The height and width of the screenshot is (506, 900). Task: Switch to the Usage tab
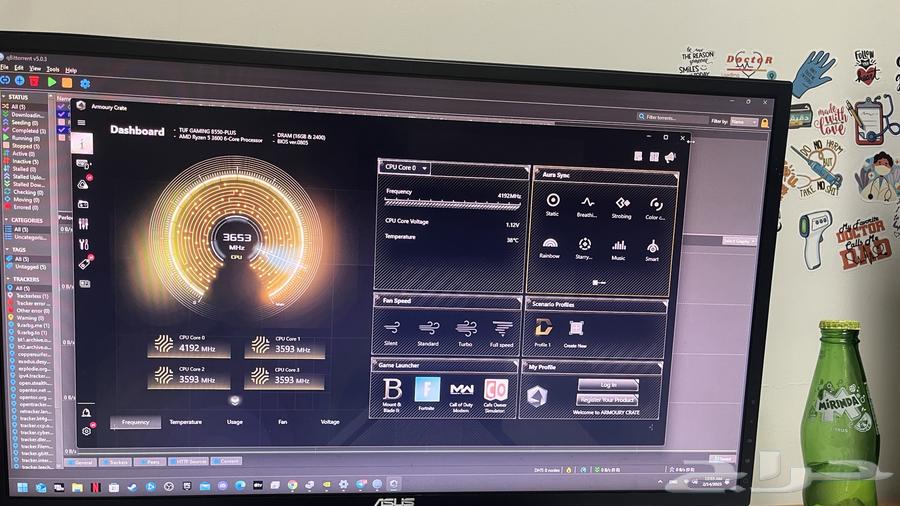234,422
